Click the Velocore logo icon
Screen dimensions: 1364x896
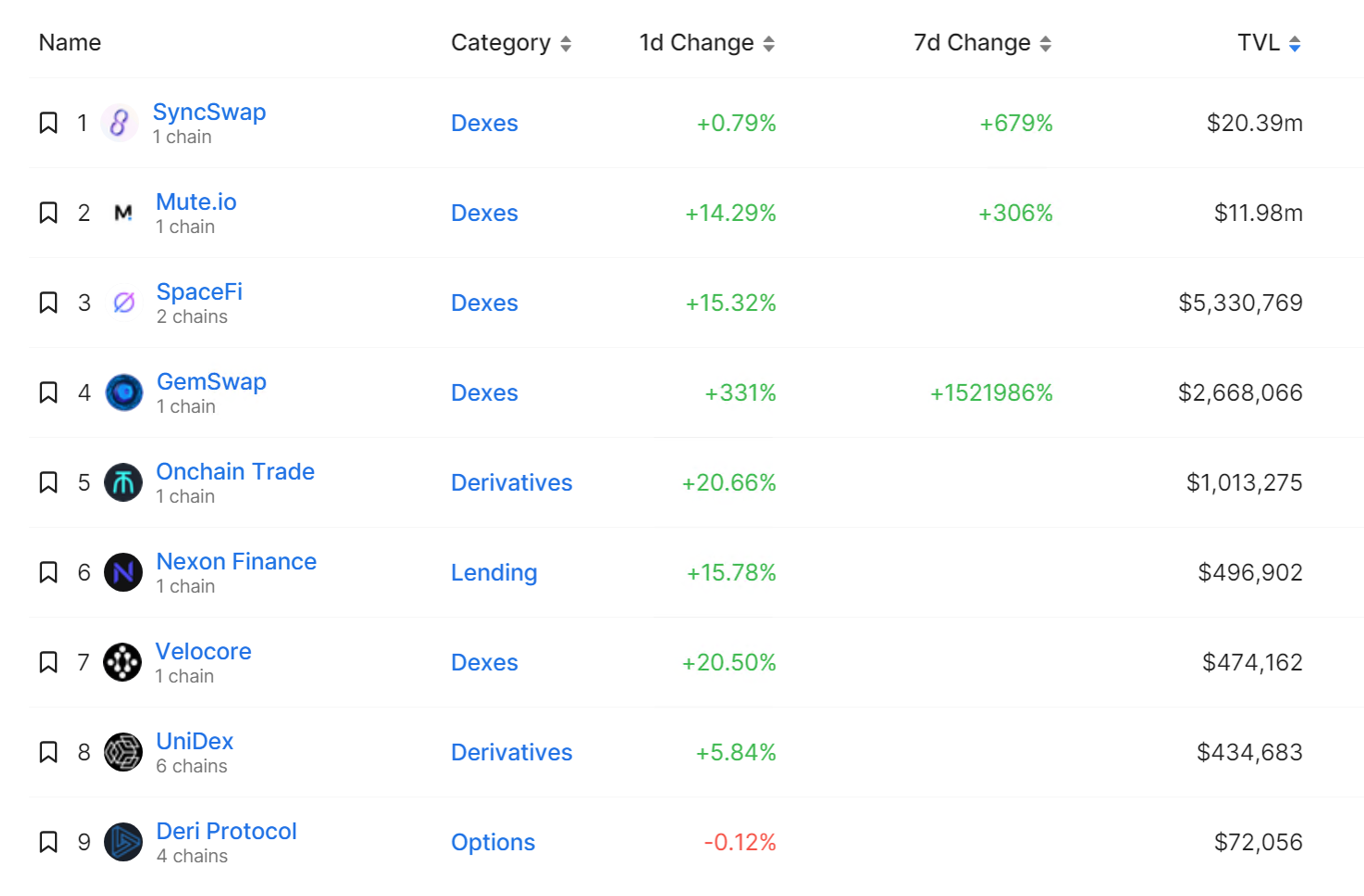(123, 663)
